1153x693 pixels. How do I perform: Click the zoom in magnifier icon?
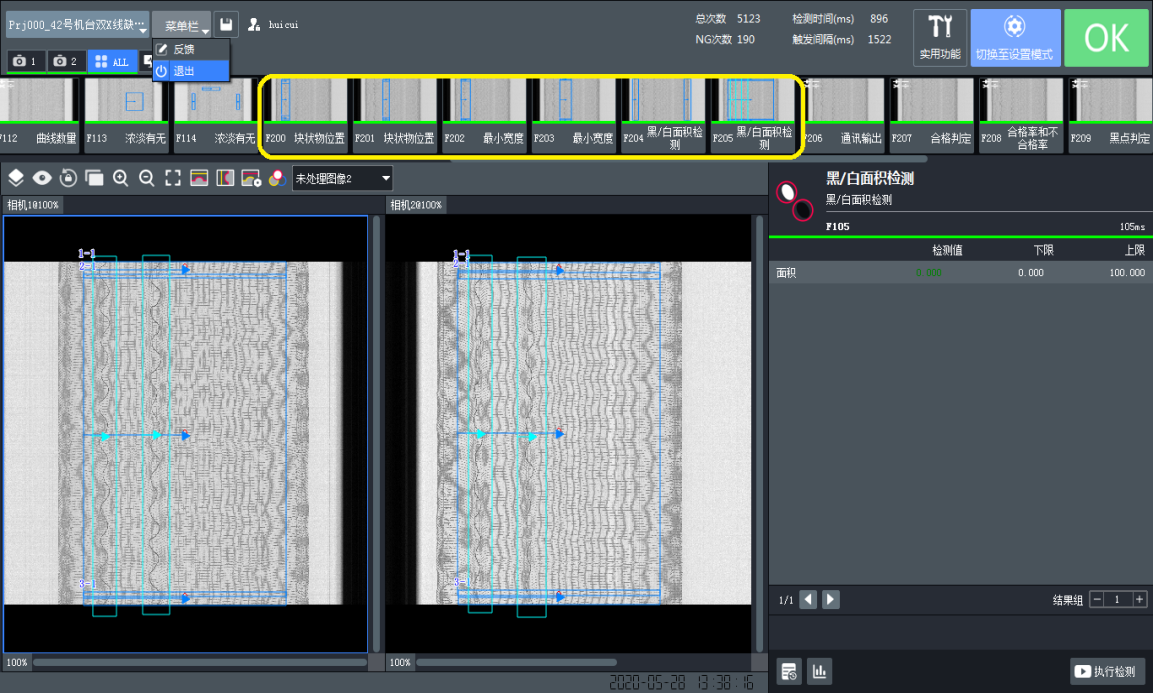121,178
